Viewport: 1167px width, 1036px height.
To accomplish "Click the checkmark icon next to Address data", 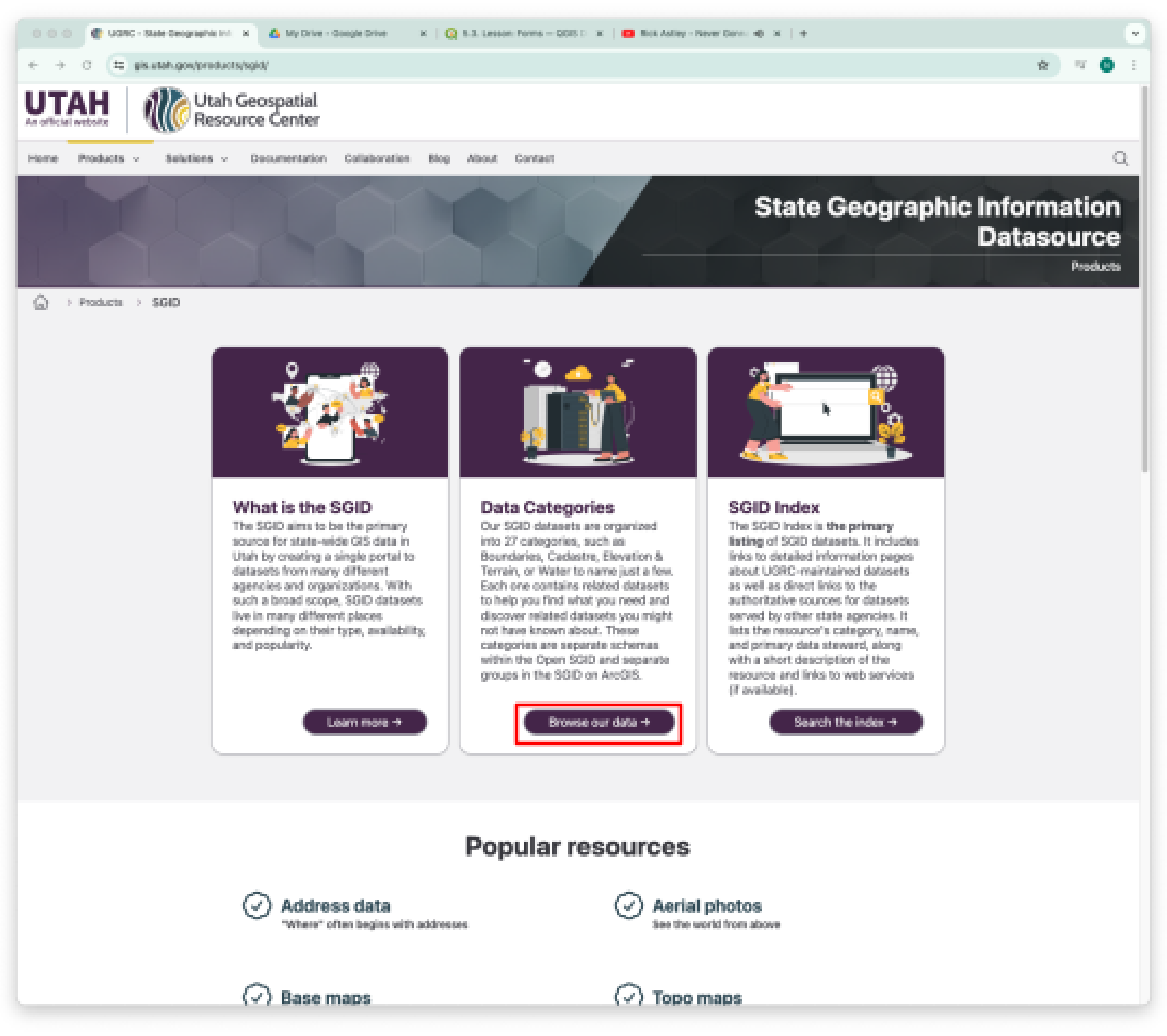I will click(257, 905).
